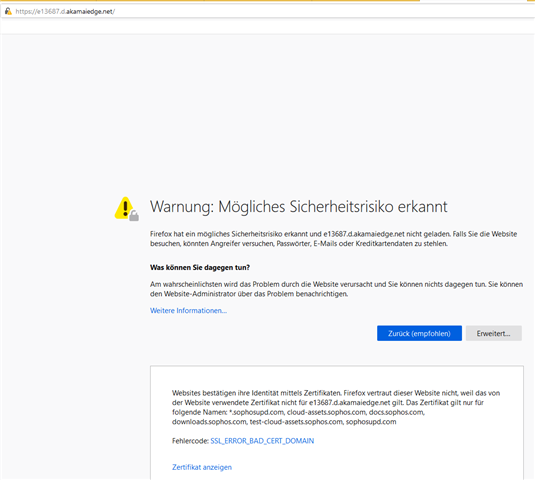The image size is (535, 480).
Task: Click the Website-Administrator advice paragraph
Action: [x=336, y=289]
